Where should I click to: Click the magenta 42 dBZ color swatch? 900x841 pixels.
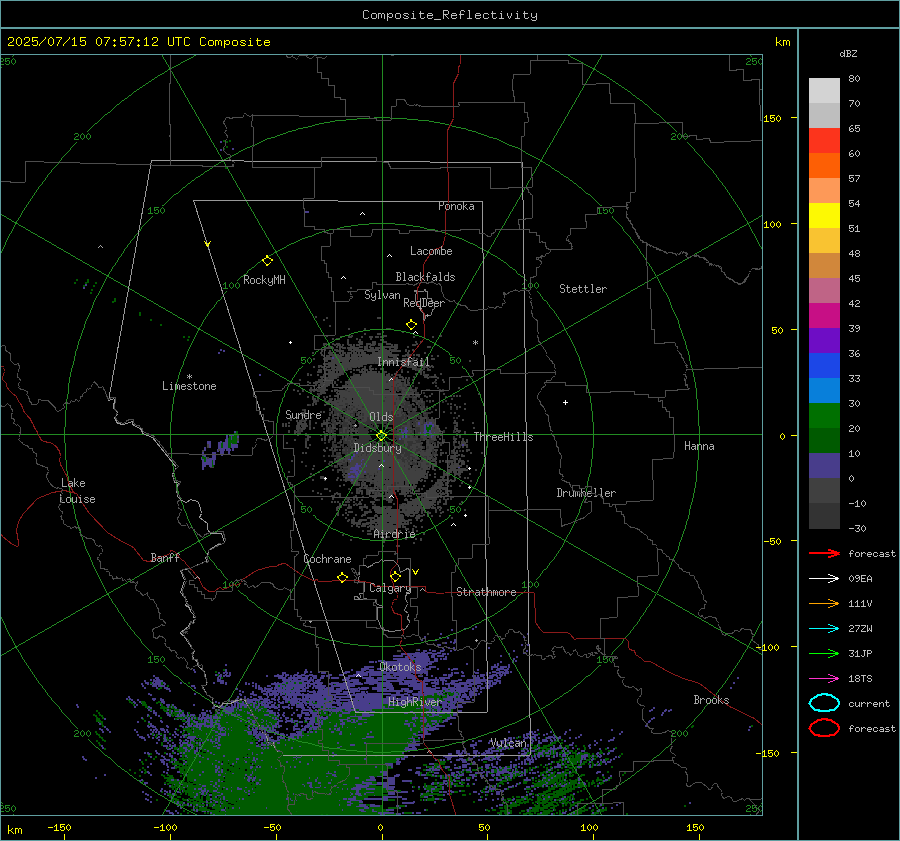(x=824, y=316)
